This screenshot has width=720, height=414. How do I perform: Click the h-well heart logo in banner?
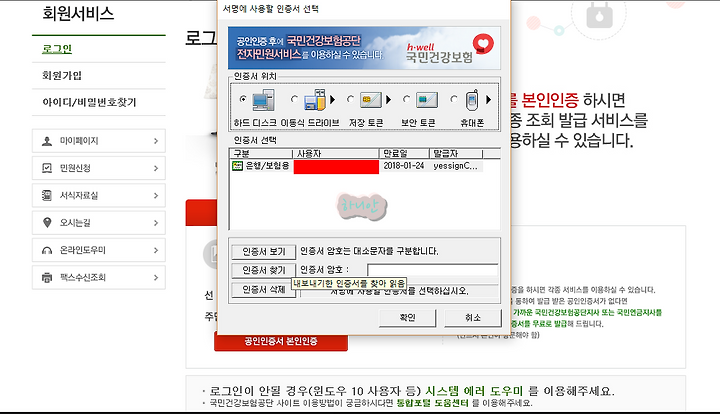pos(483,44)
